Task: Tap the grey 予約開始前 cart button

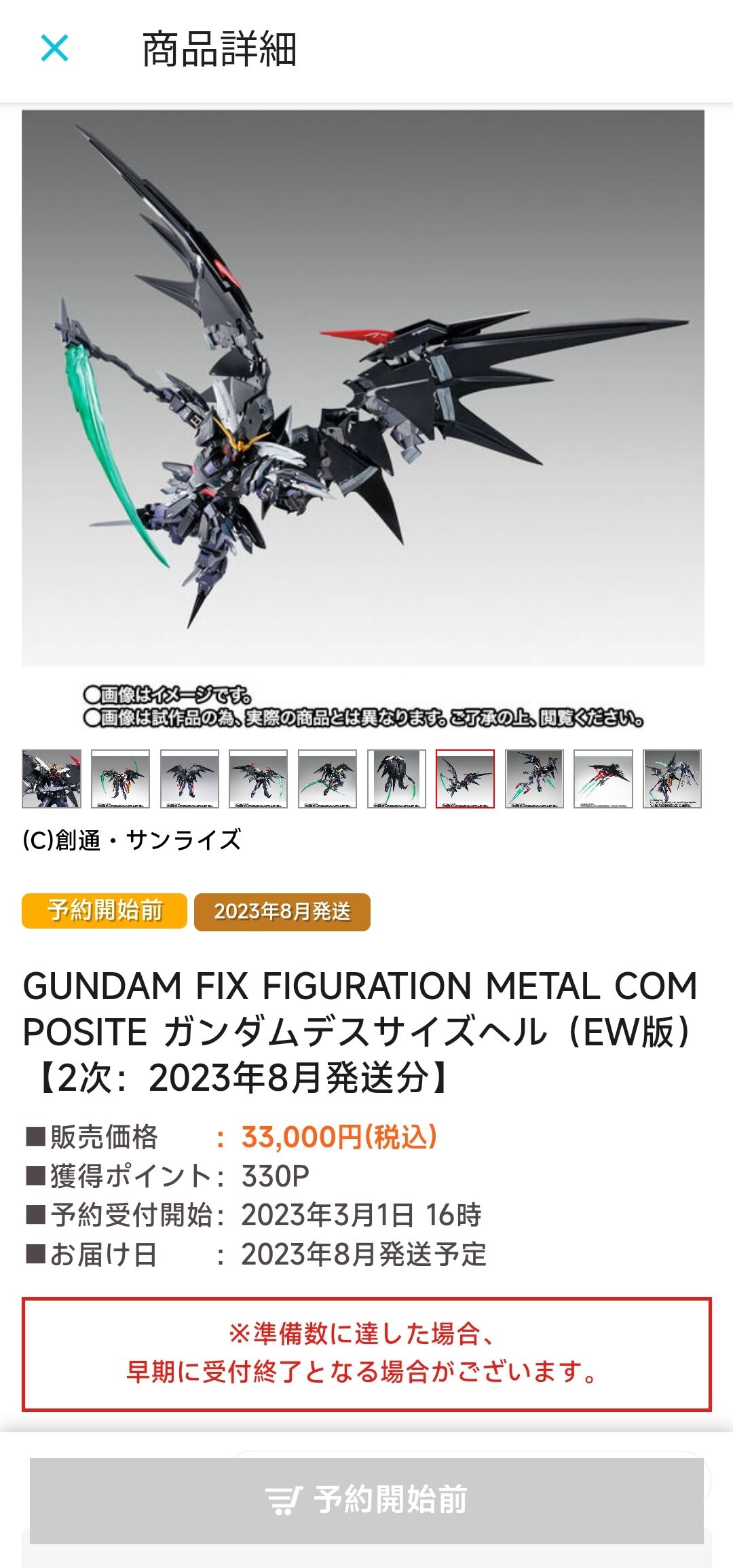Action: click(x=366, y=1500)
